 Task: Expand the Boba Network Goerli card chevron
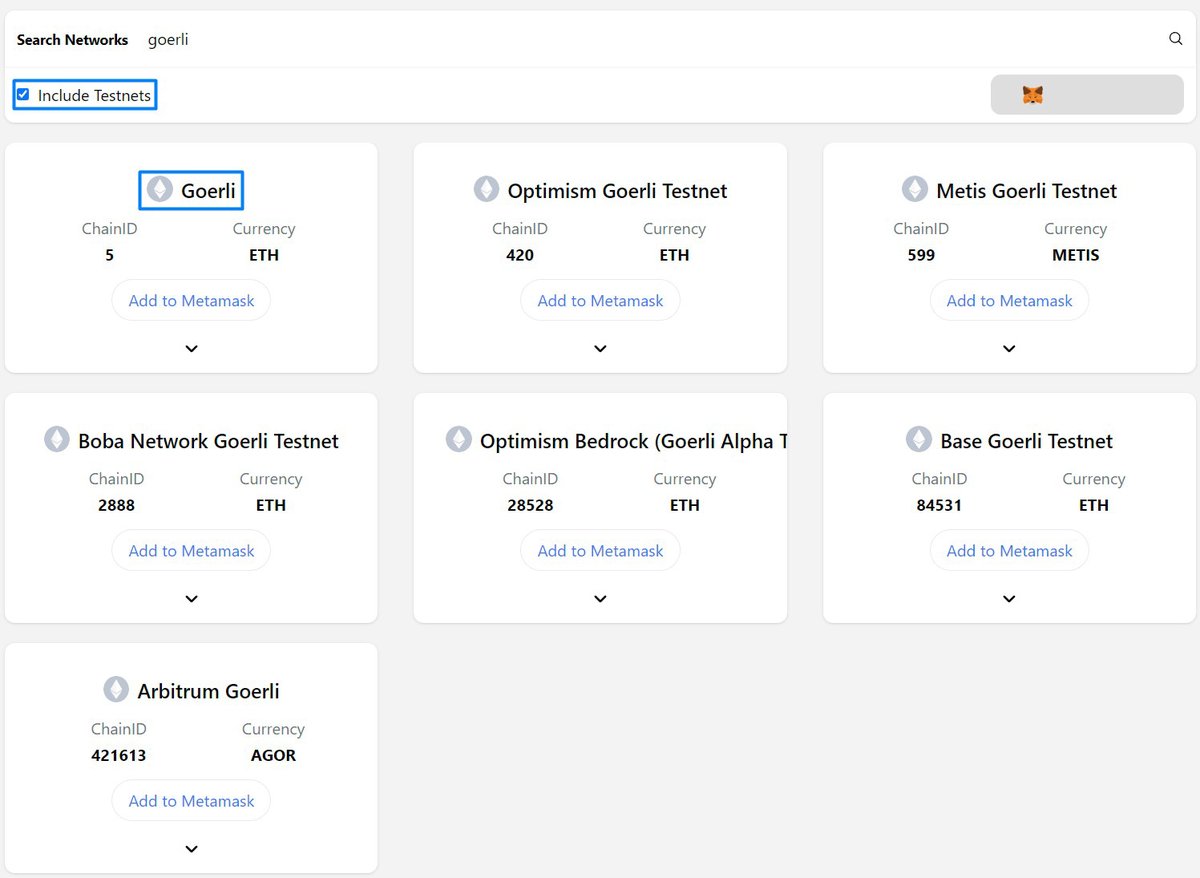pos(191,599)
